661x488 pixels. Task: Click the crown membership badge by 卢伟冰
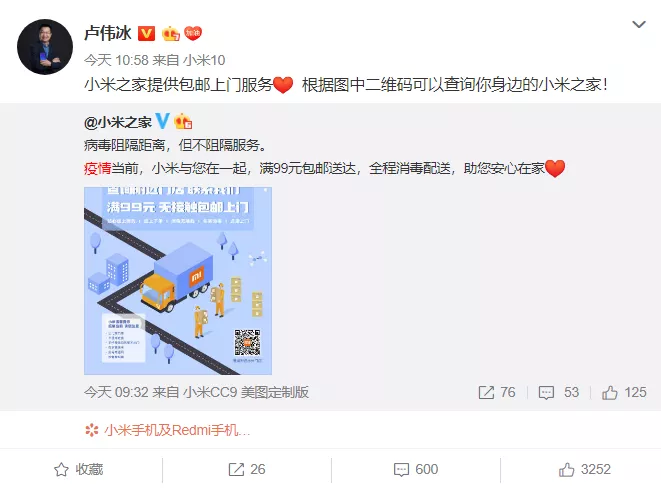(x=171, y=33)
